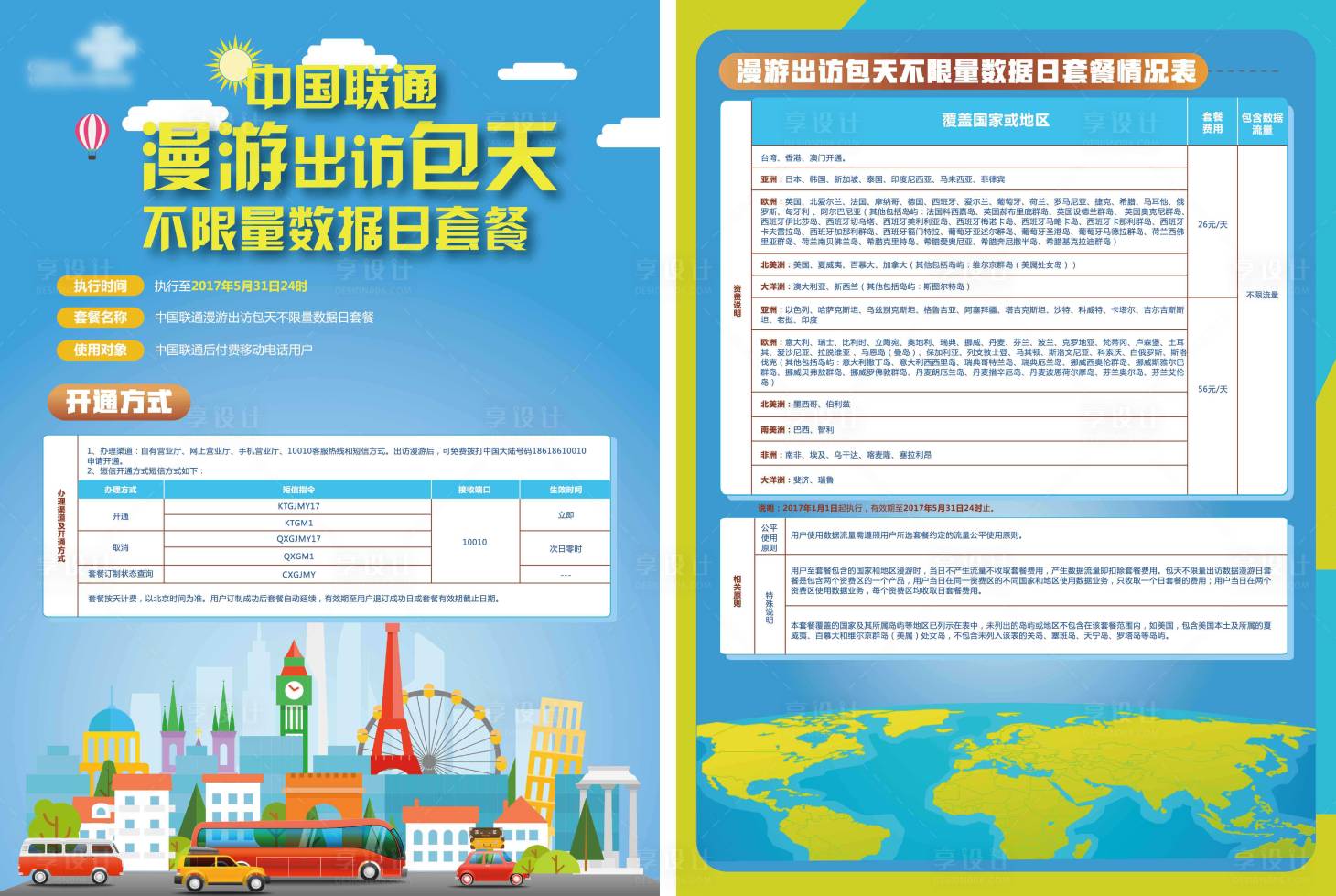The width and height of the screenshot is (1336, 896).
Task: Click the 次日零时 cell
Action: [566, 548]
